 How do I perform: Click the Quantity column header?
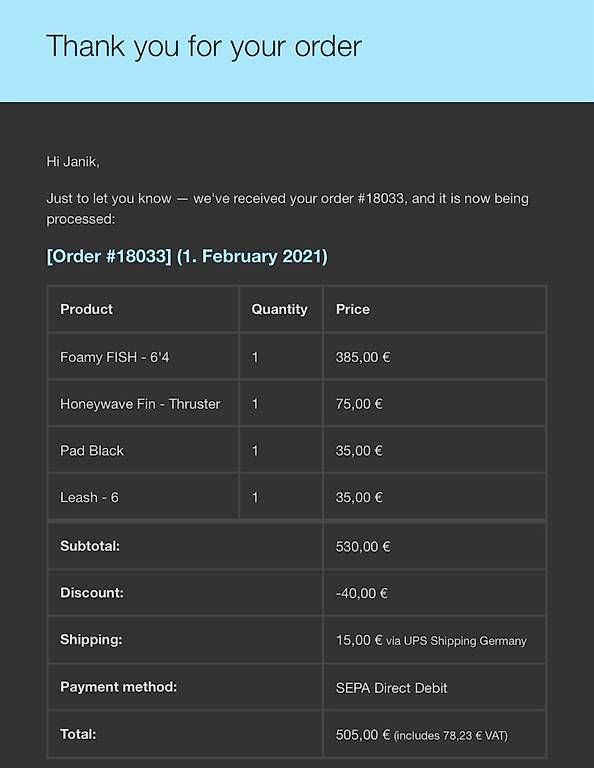[279, 309]
